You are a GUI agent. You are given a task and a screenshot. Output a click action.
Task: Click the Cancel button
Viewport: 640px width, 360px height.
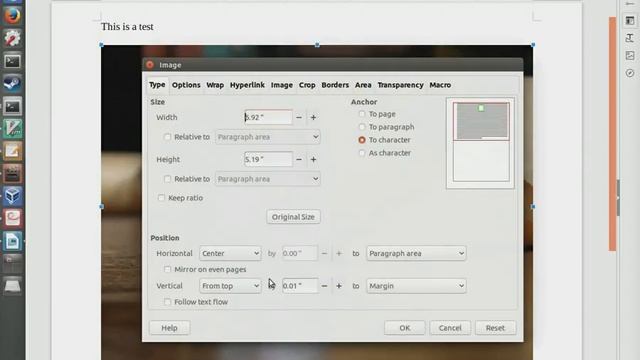[450, 328]
